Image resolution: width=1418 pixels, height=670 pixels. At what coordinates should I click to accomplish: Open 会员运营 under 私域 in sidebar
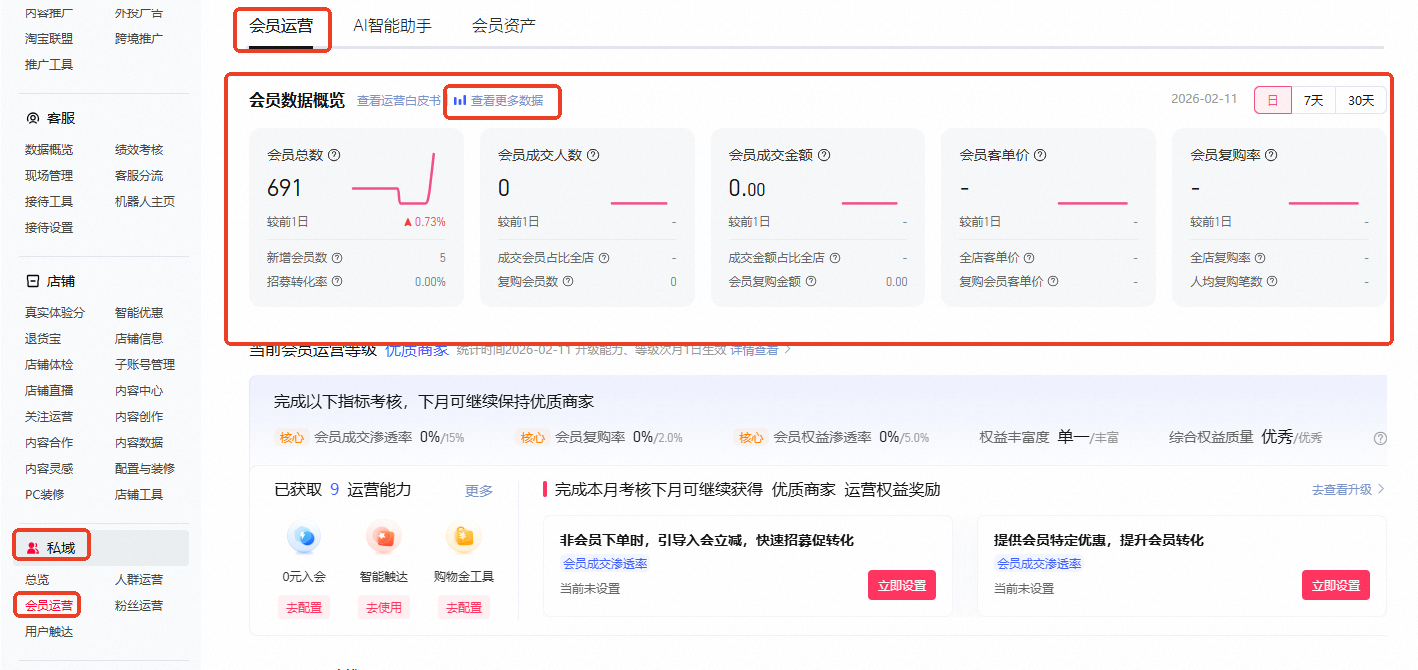49,606
